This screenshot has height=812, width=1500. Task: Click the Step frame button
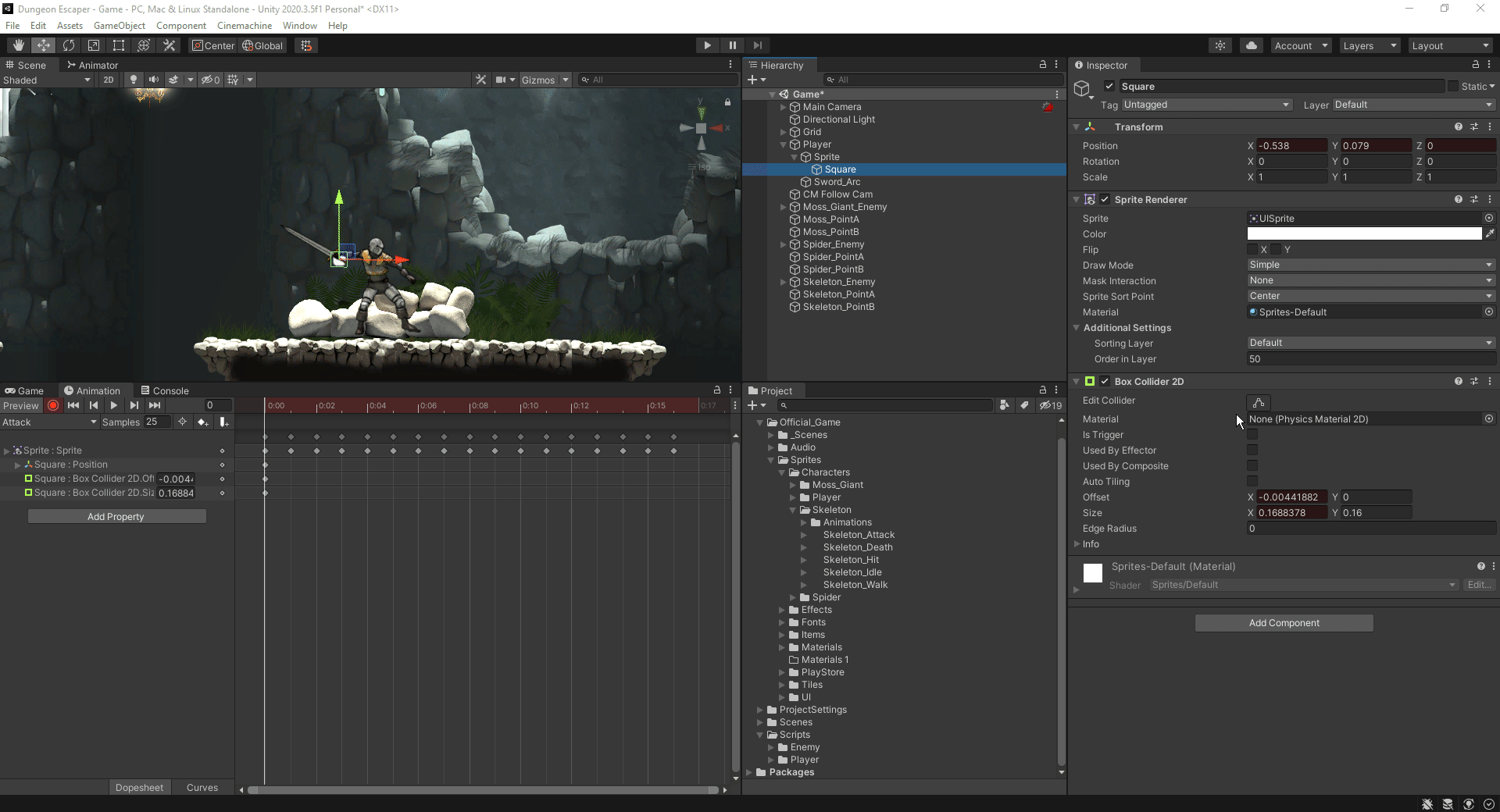point(757,45)
